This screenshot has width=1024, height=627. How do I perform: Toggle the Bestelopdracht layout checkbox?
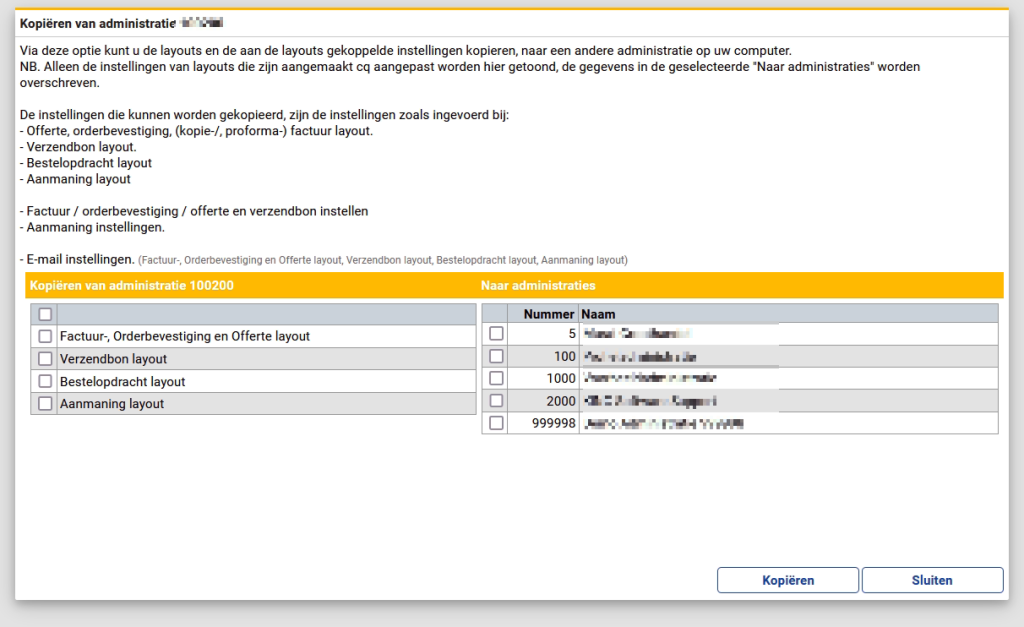pyautogui.click(x=44, y=382)
